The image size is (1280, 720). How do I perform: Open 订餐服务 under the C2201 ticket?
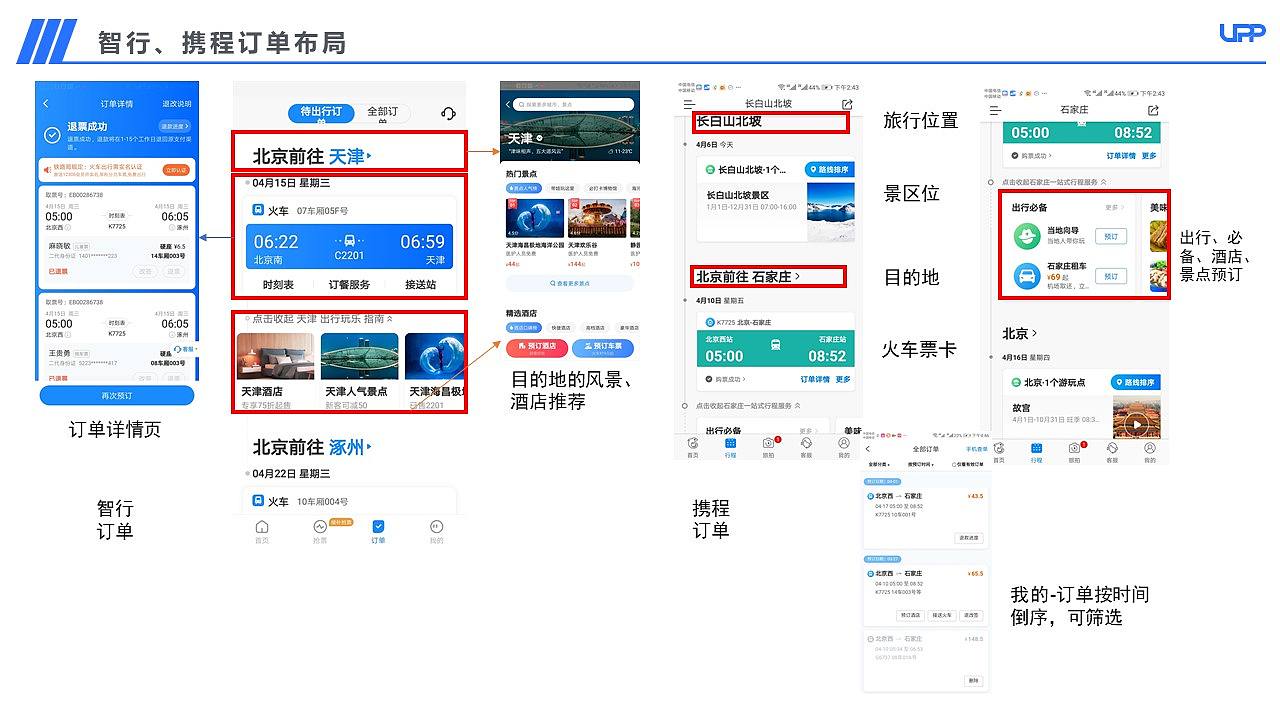click(349, 285)
